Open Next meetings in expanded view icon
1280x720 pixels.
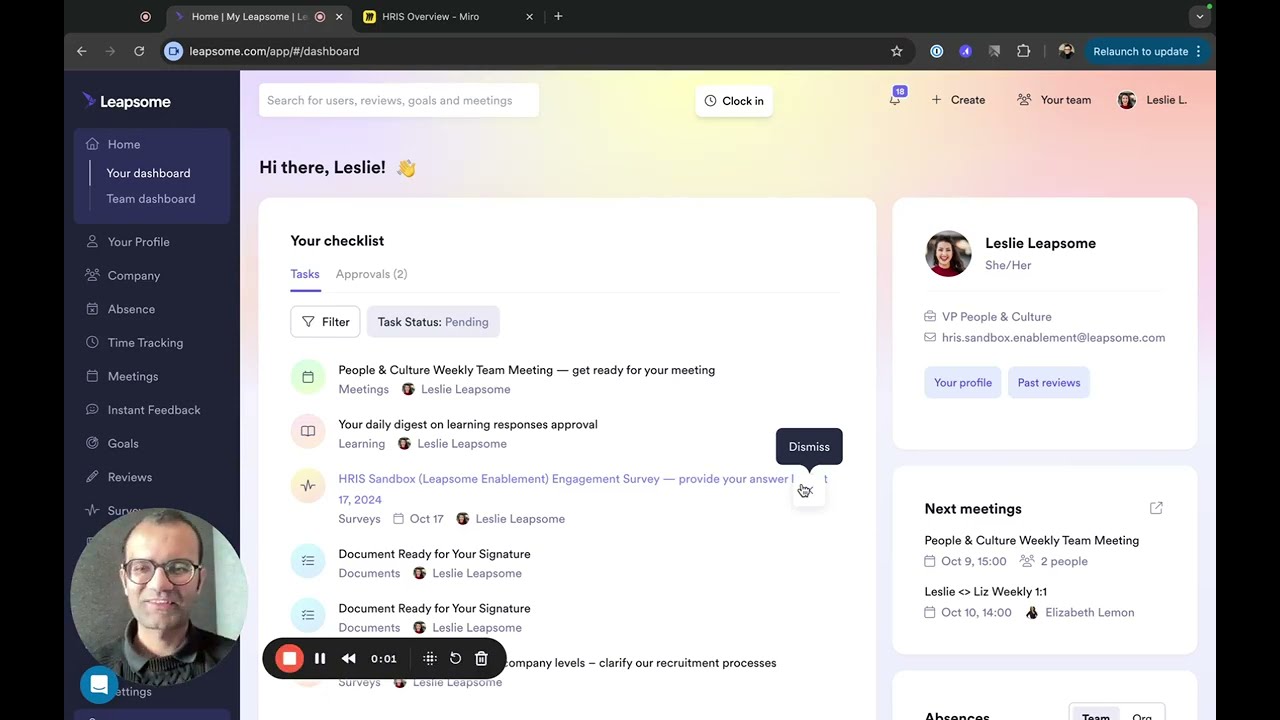coord(1156,508)
